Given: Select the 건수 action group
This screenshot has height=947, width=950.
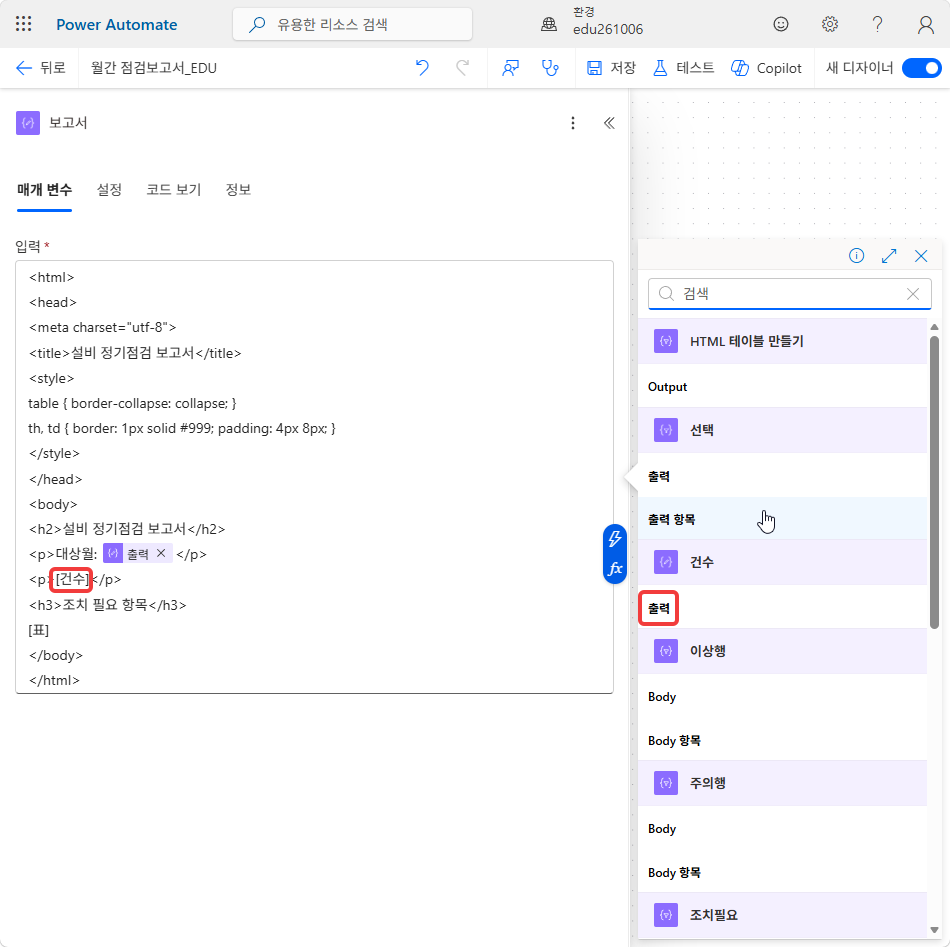Looking at the screenshot, I should (x=782, y=562).
